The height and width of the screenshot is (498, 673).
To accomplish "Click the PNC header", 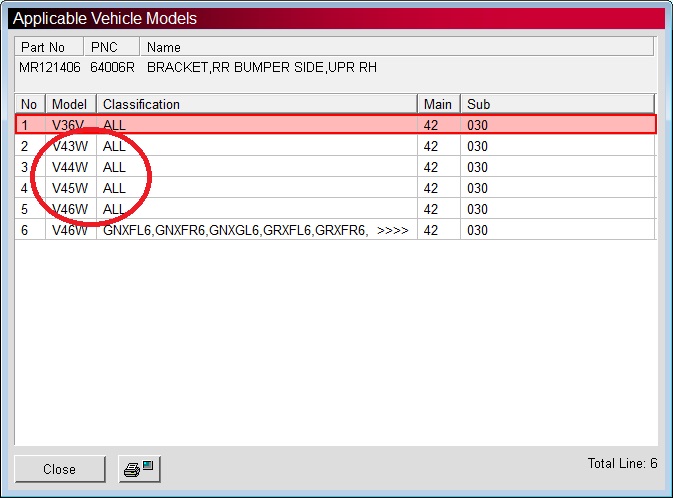I will click(104, 47).
